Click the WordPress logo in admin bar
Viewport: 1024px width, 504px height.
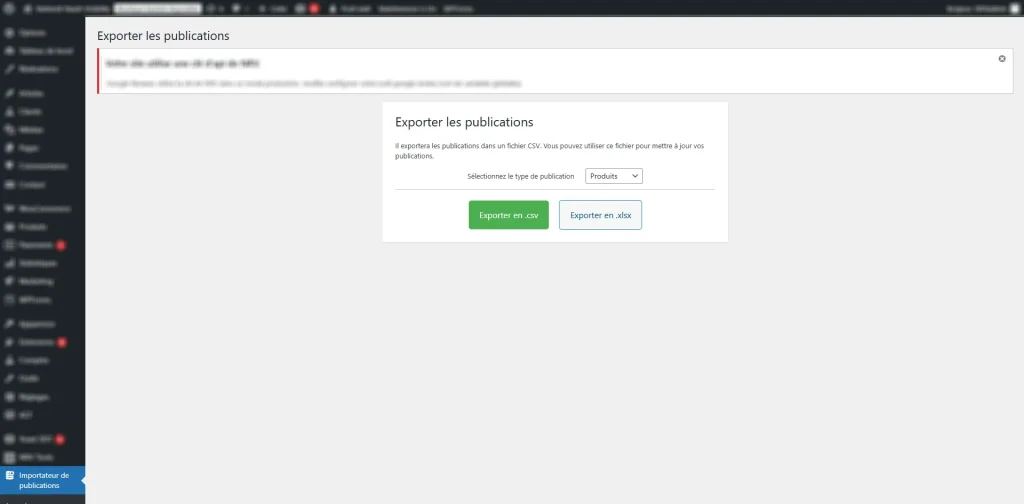click(8, 8)
